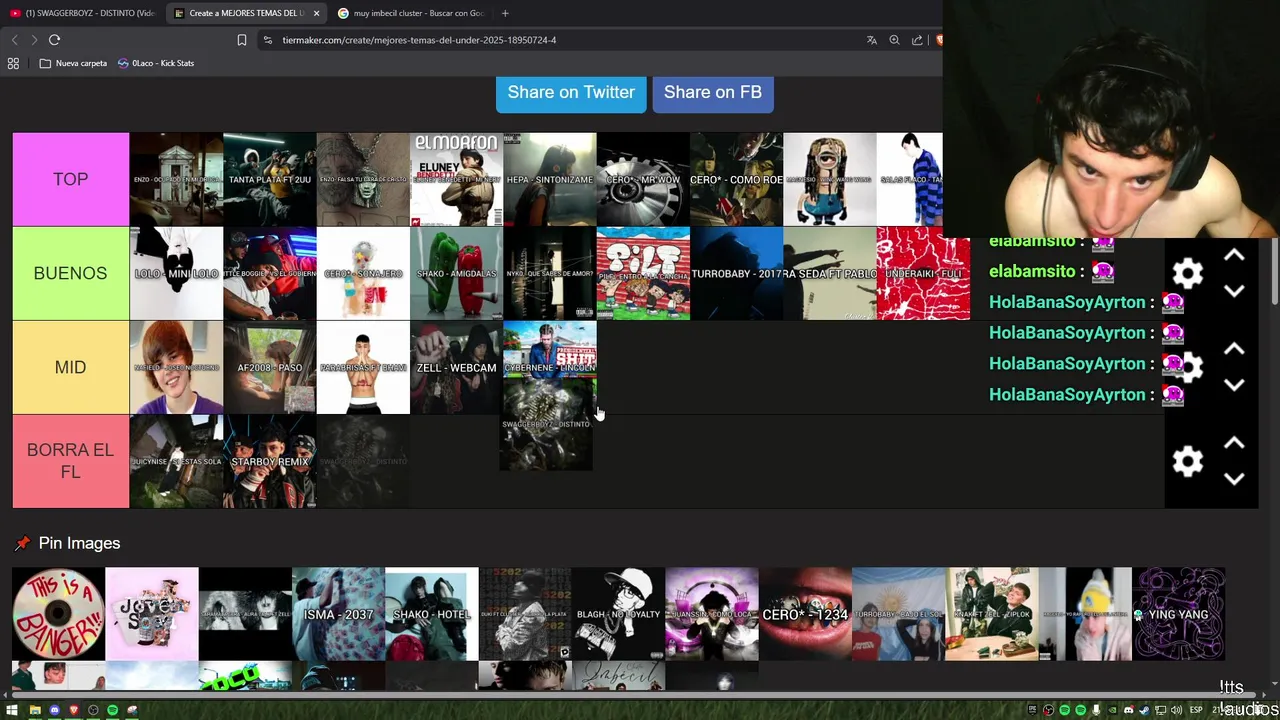Image resolution: width=1280 pixels, height=720 pixels.
Task: Click Share on Twitter button
Action: click(571, 92)
